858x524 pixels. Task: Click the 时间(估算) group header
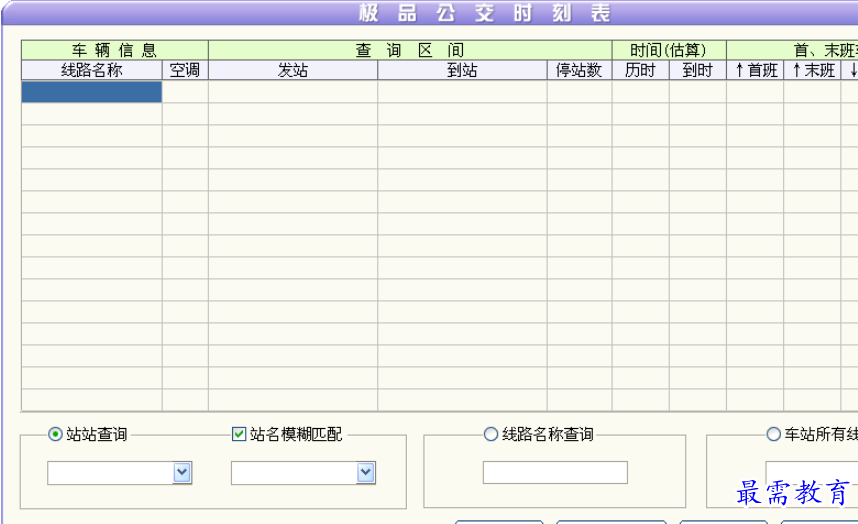[669, 50]
